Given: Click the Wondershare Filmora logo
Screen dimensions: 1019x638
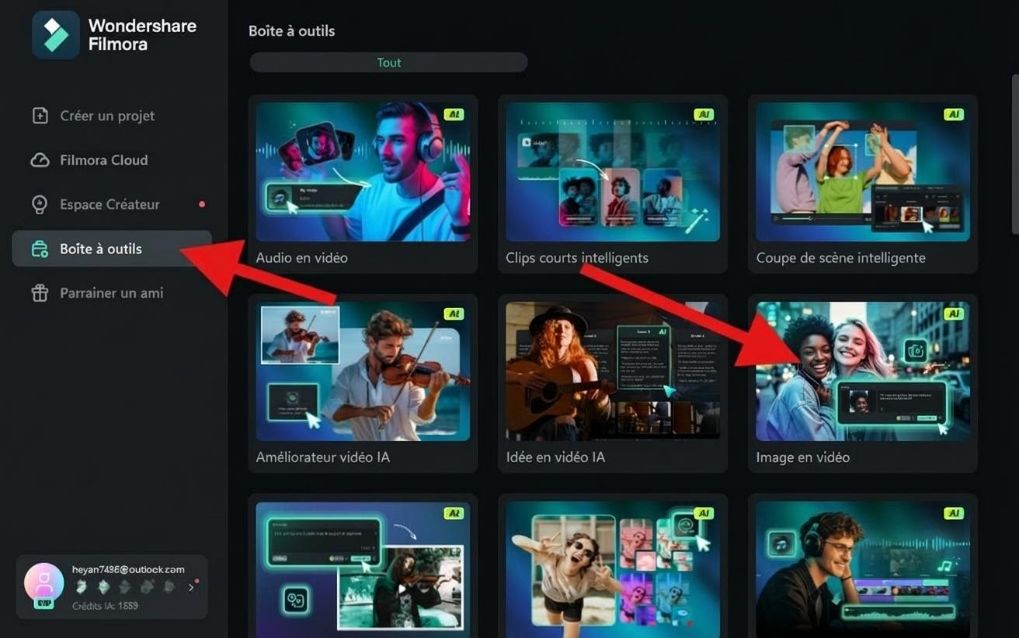Looking at the screenshot, I should click(55, 33).
